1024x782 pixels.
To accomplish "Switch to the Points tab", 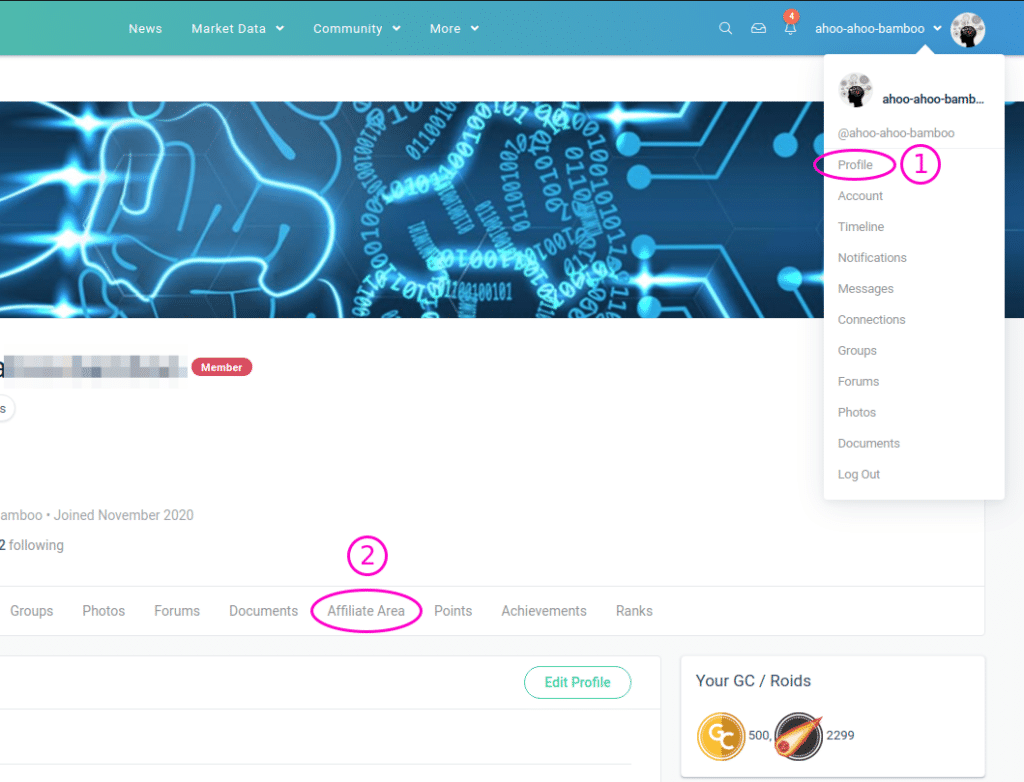I will (x=453, y=611).
